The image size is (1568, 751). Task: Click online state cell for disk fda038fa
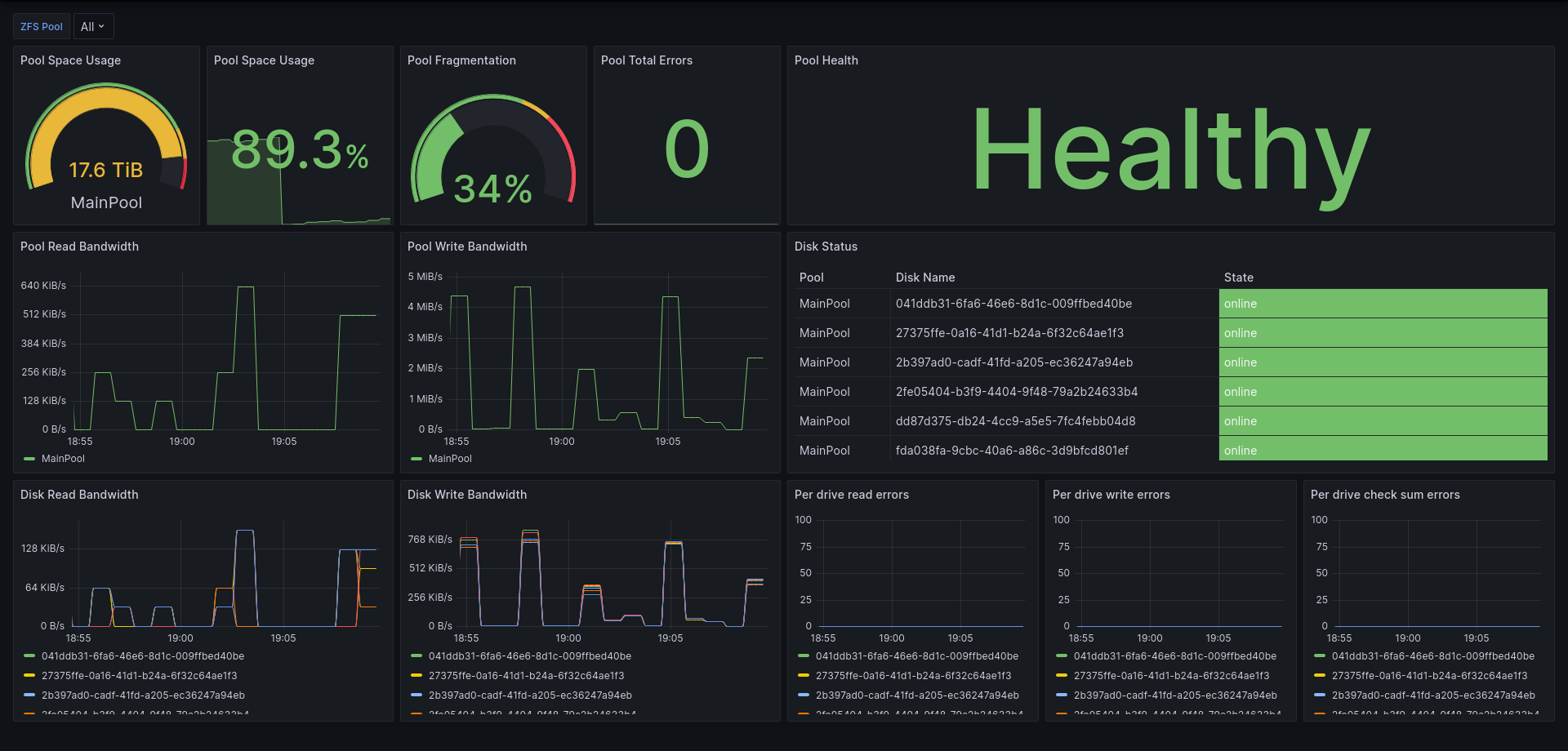(1383, 448)
